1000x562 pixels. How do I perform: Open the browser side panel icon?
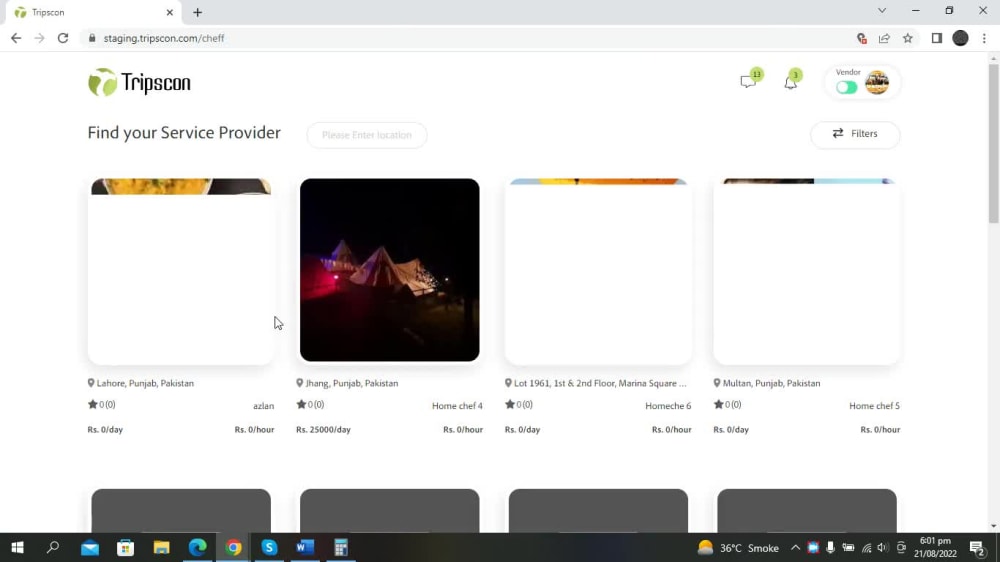[936, 38]
